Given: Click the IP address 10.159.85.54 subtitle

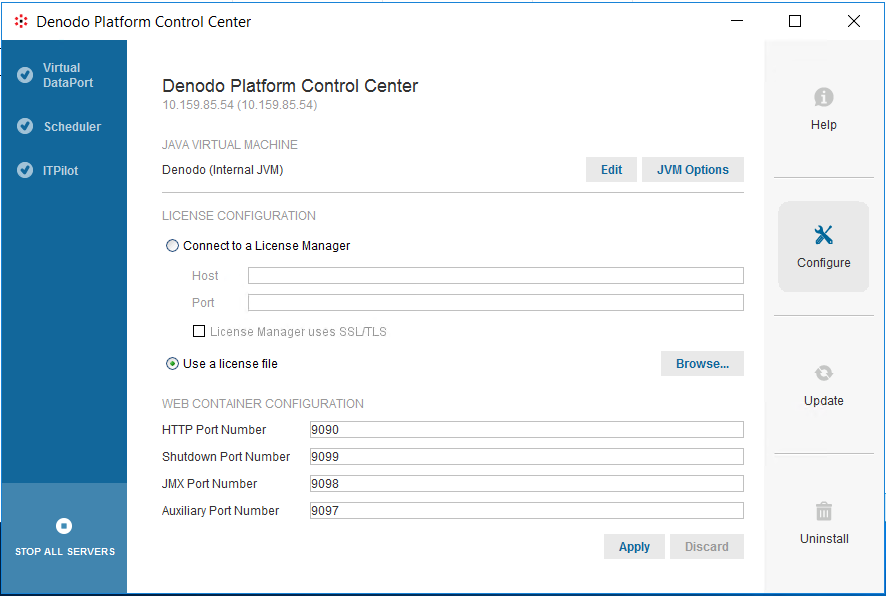Looking at the screenshot, I should pos(240,105).
